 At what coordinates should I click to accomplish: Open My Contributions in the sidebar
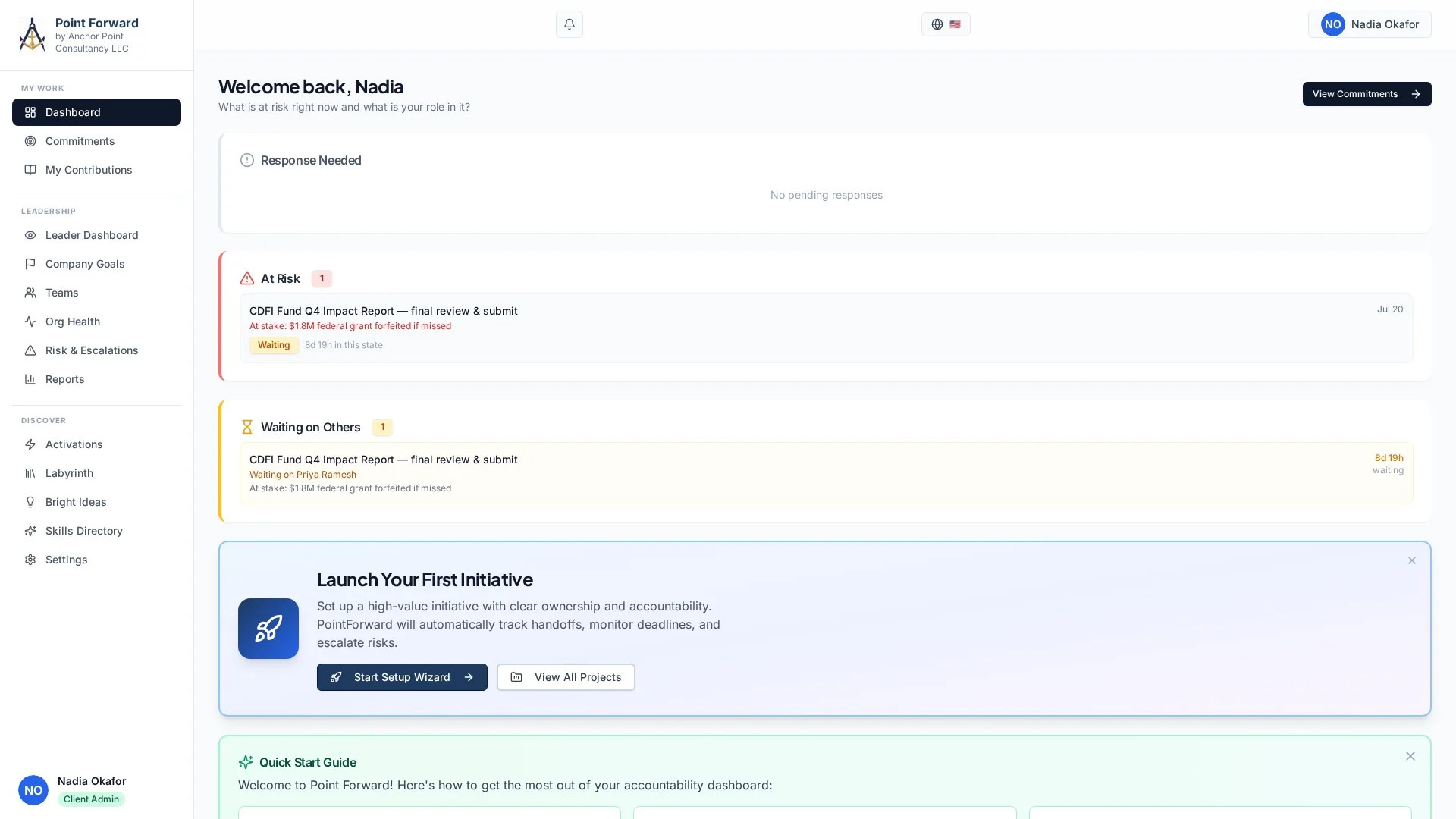click(96, 170)
